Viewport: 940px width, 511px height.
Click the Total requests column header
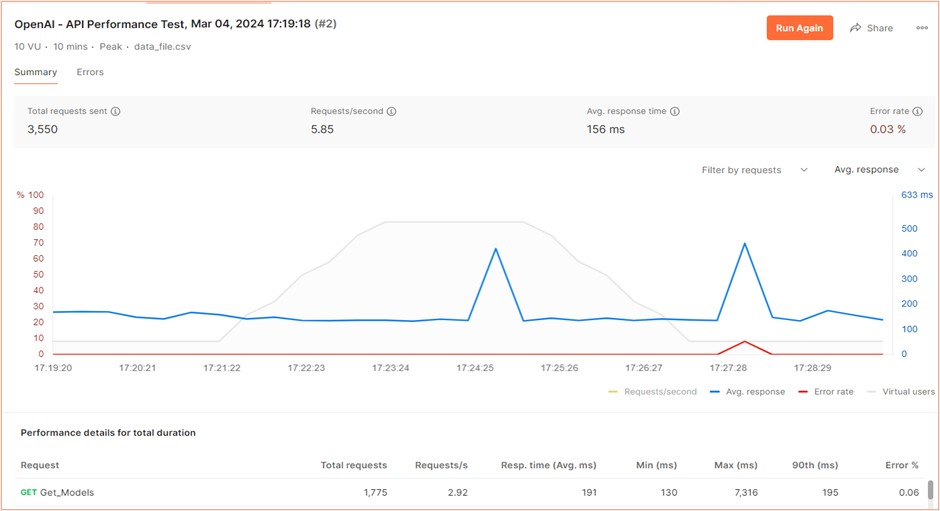[x=354, y=465]
